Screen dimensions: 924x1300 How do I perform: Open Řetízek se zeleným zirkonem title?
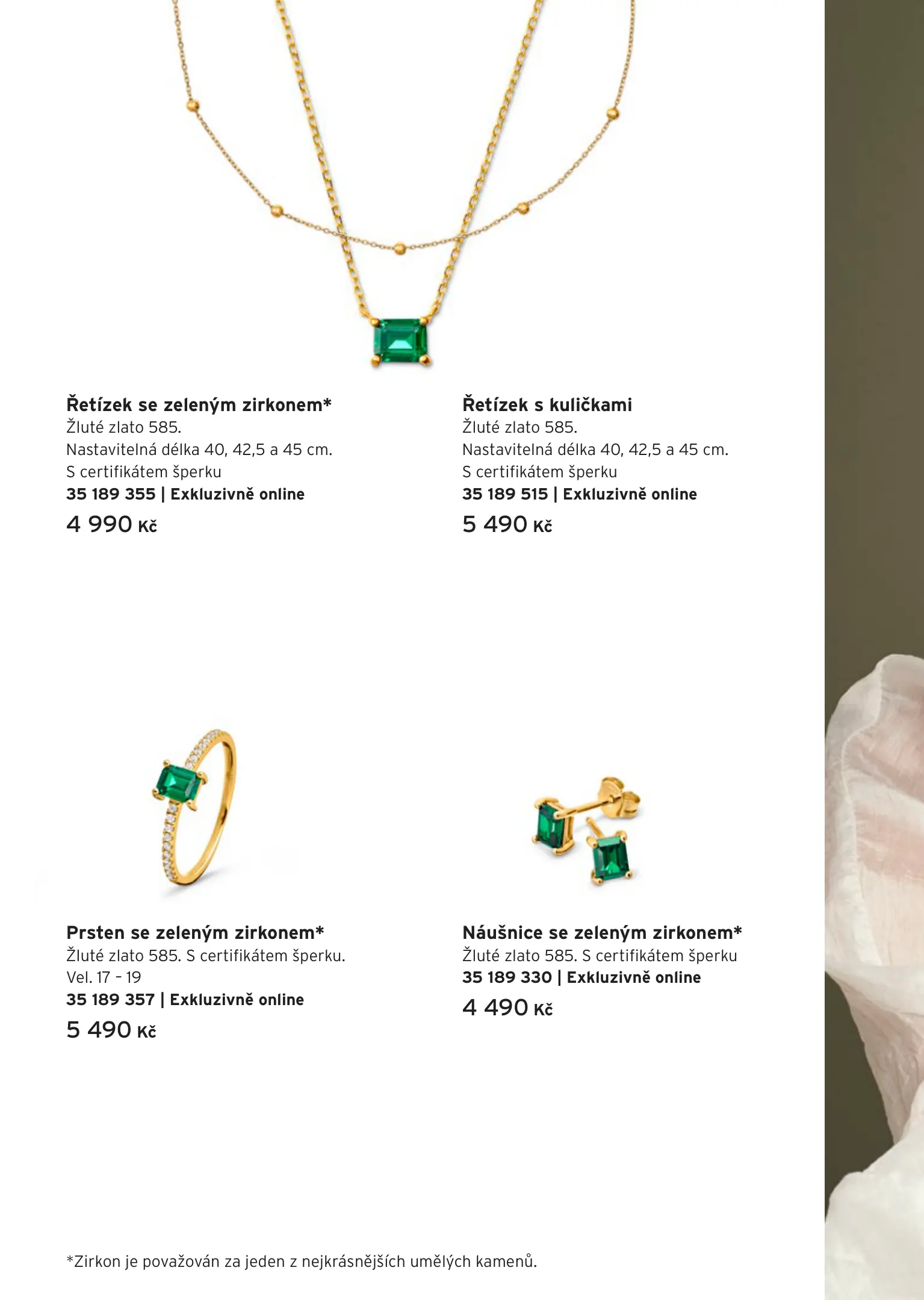tap(199, 404)
